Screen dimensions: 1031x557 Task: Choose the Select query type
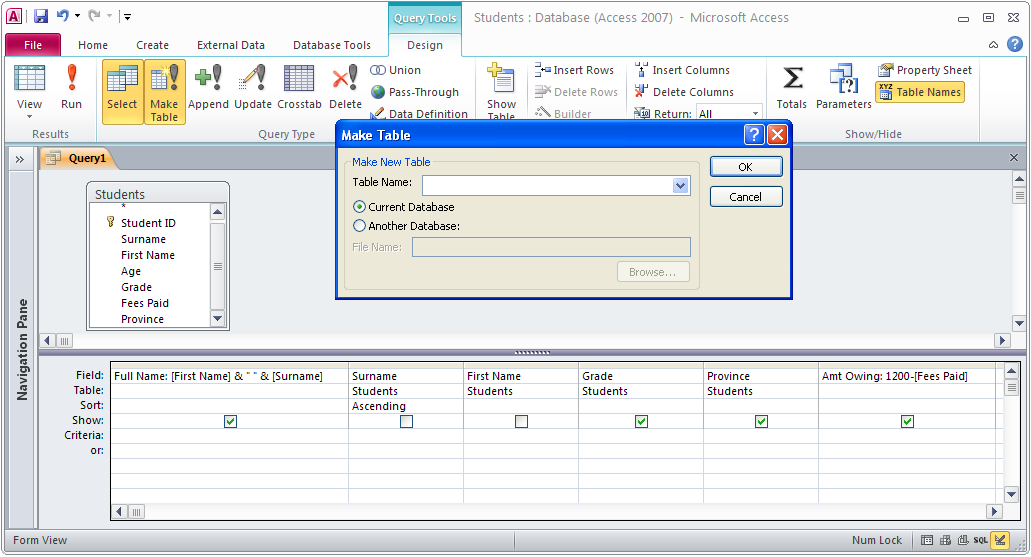pyautogui.click(x=122, y=91)
